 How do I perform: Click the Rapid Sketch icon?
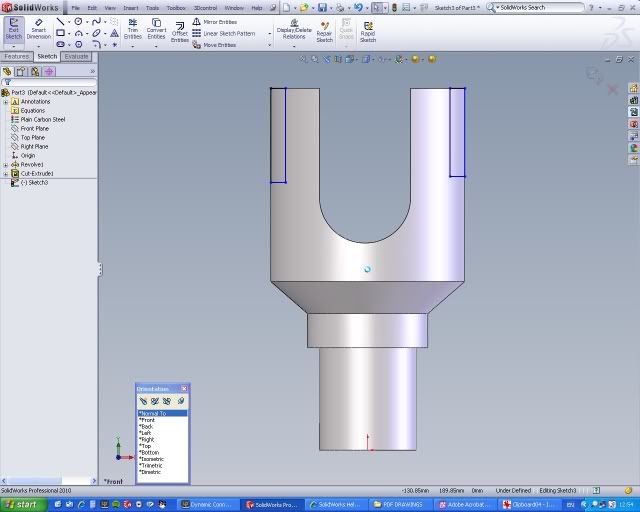pos(368,30)
